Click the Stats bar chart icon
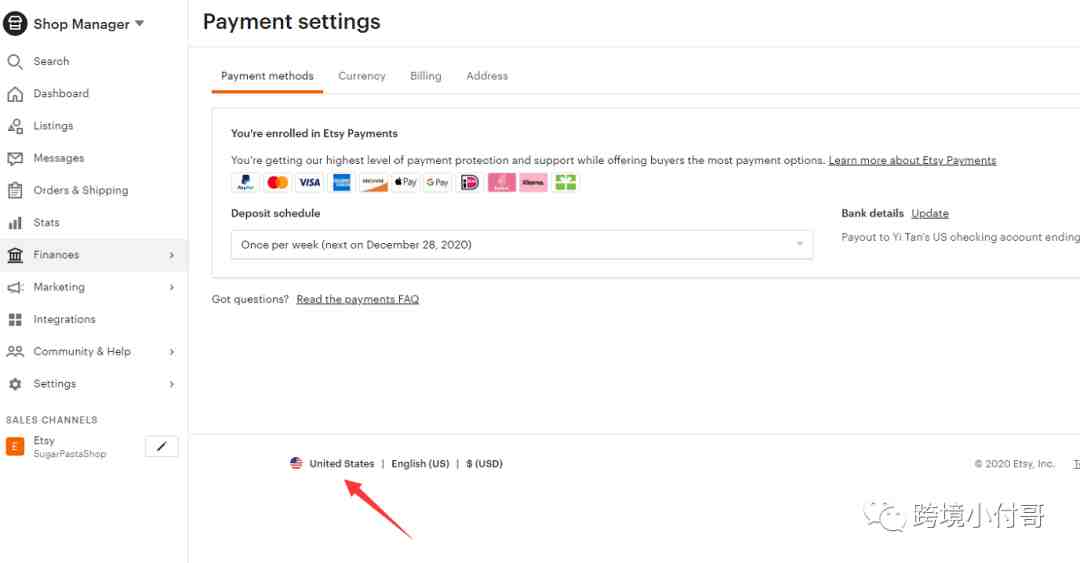 coord(14,223)
